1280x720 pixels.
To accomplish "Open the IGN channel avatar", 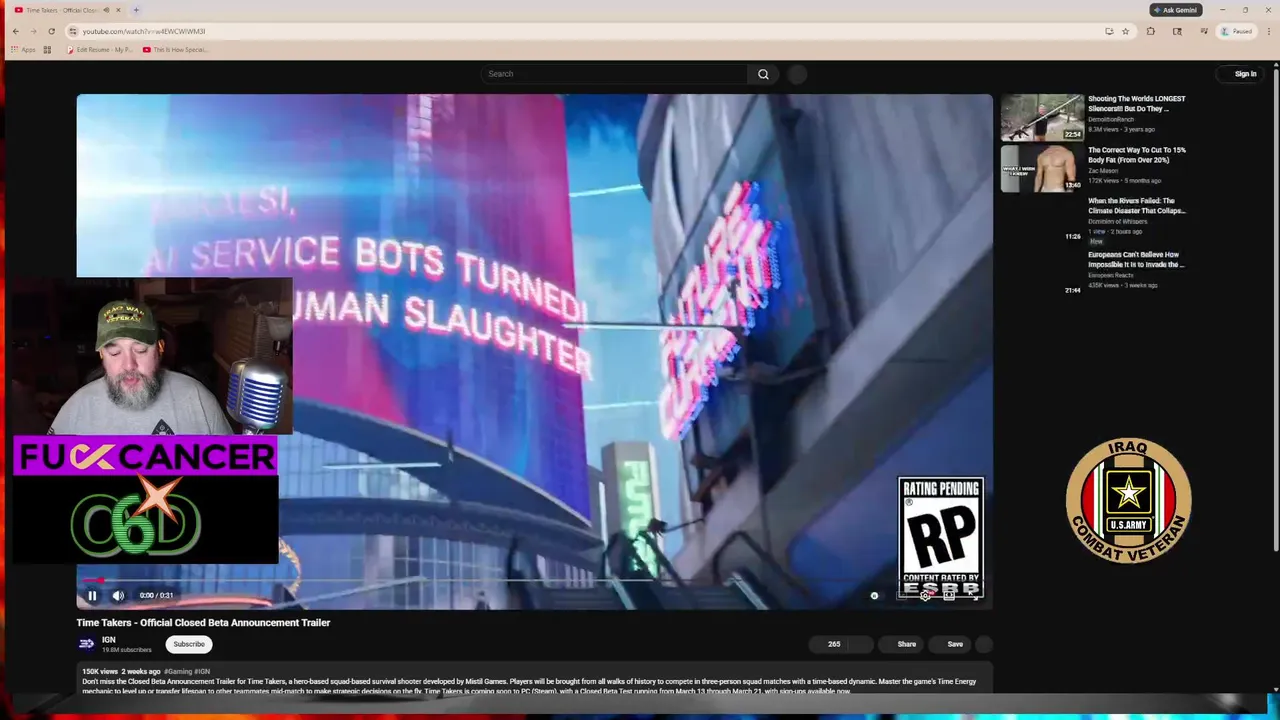I will tap(87, 644).
